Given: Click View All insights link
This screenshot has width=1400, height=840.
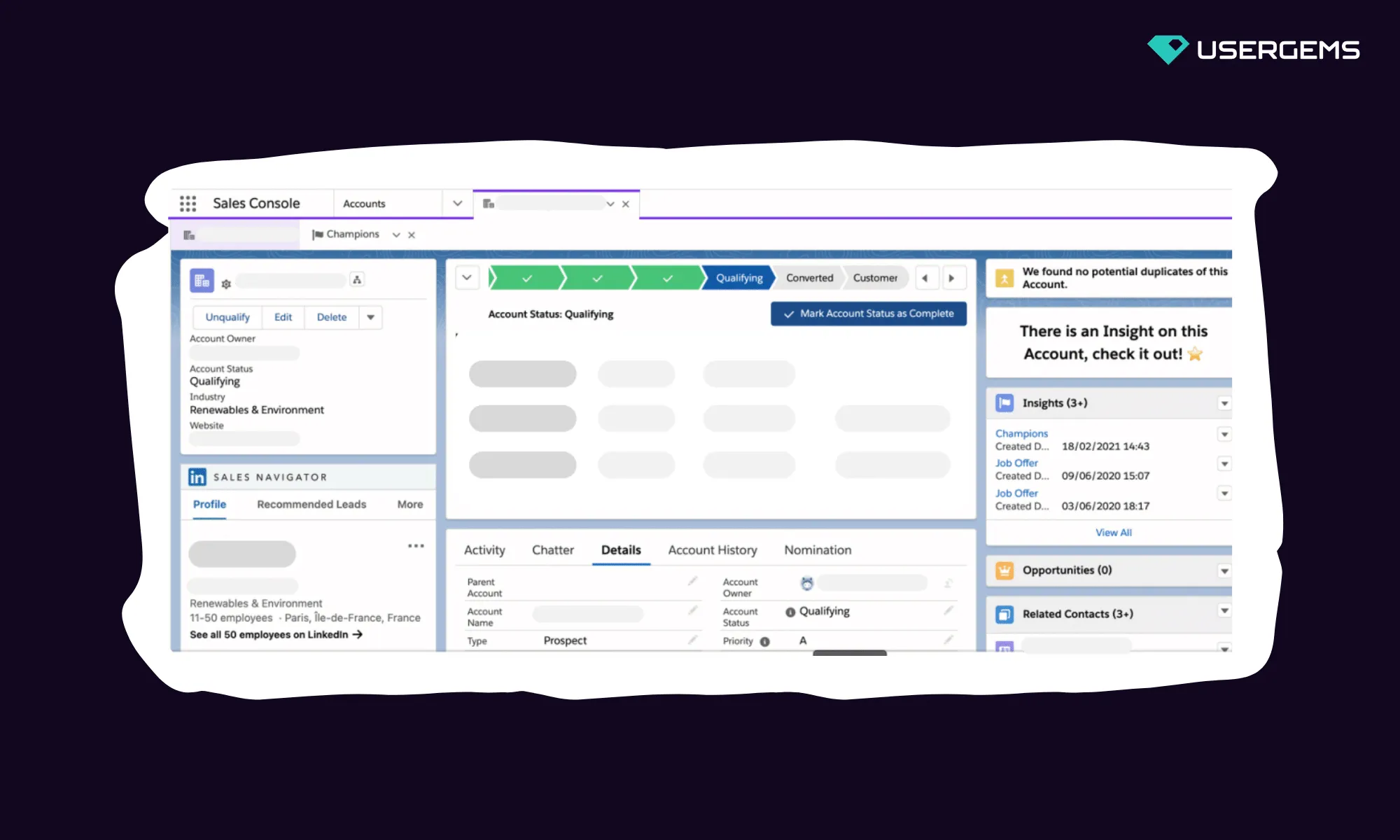Looking at the screenshot, I should (x=1113, y=533).
